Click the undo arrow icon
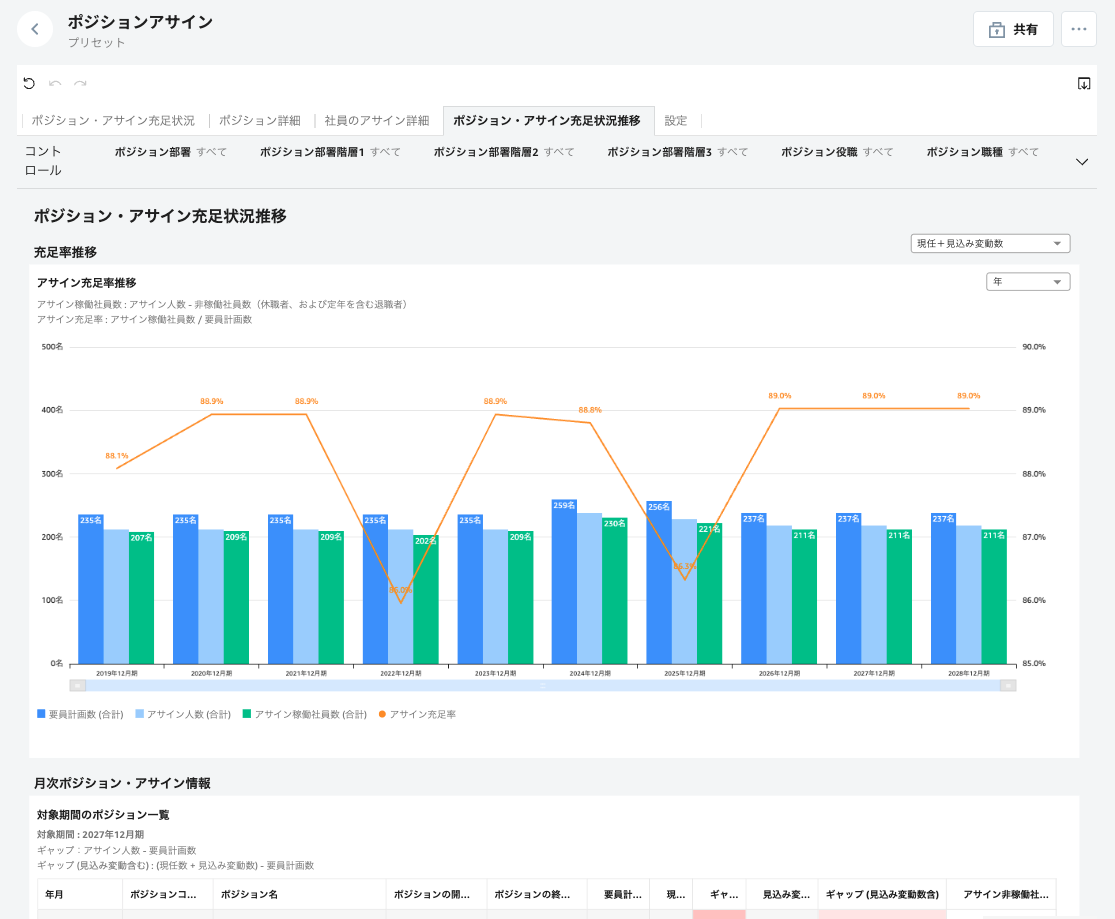1115x919 pixels. pyautogui.click(x=55, y=84)
